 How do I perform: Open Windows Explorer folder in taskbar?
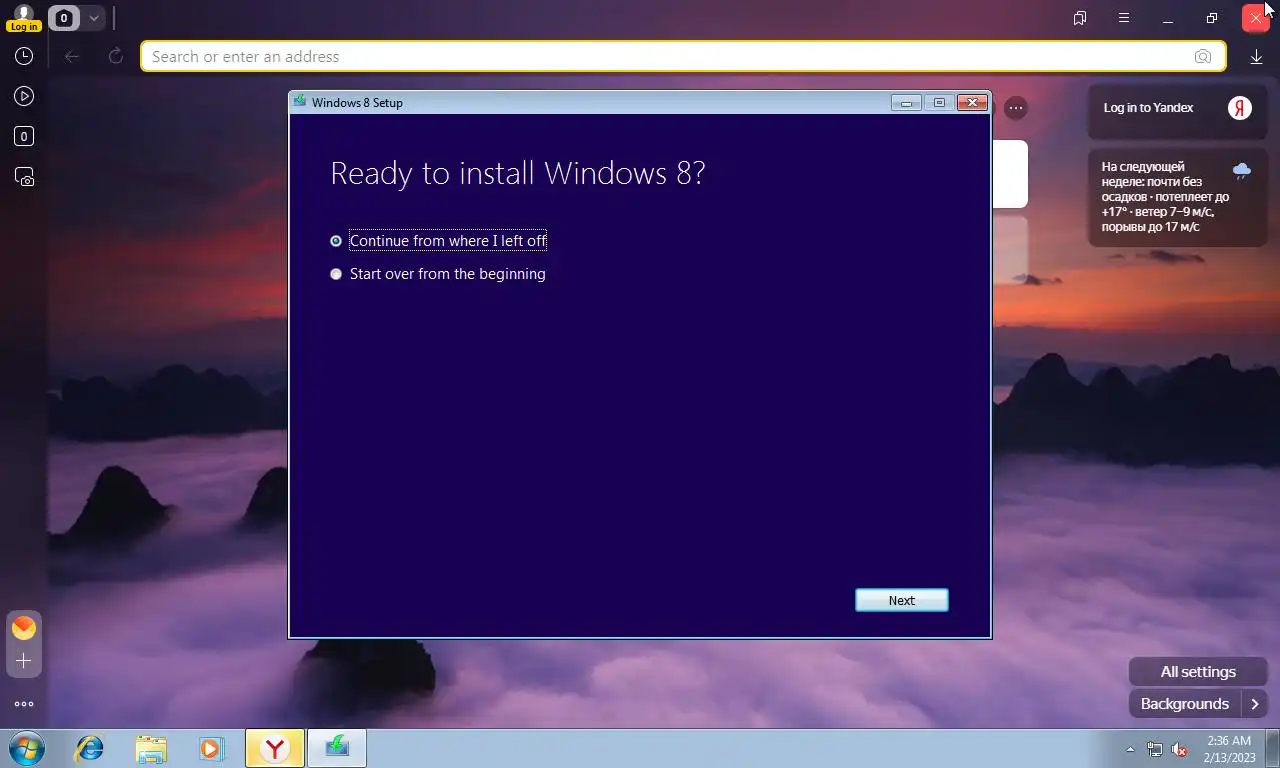pyautogui.click(x=151, y=748)
